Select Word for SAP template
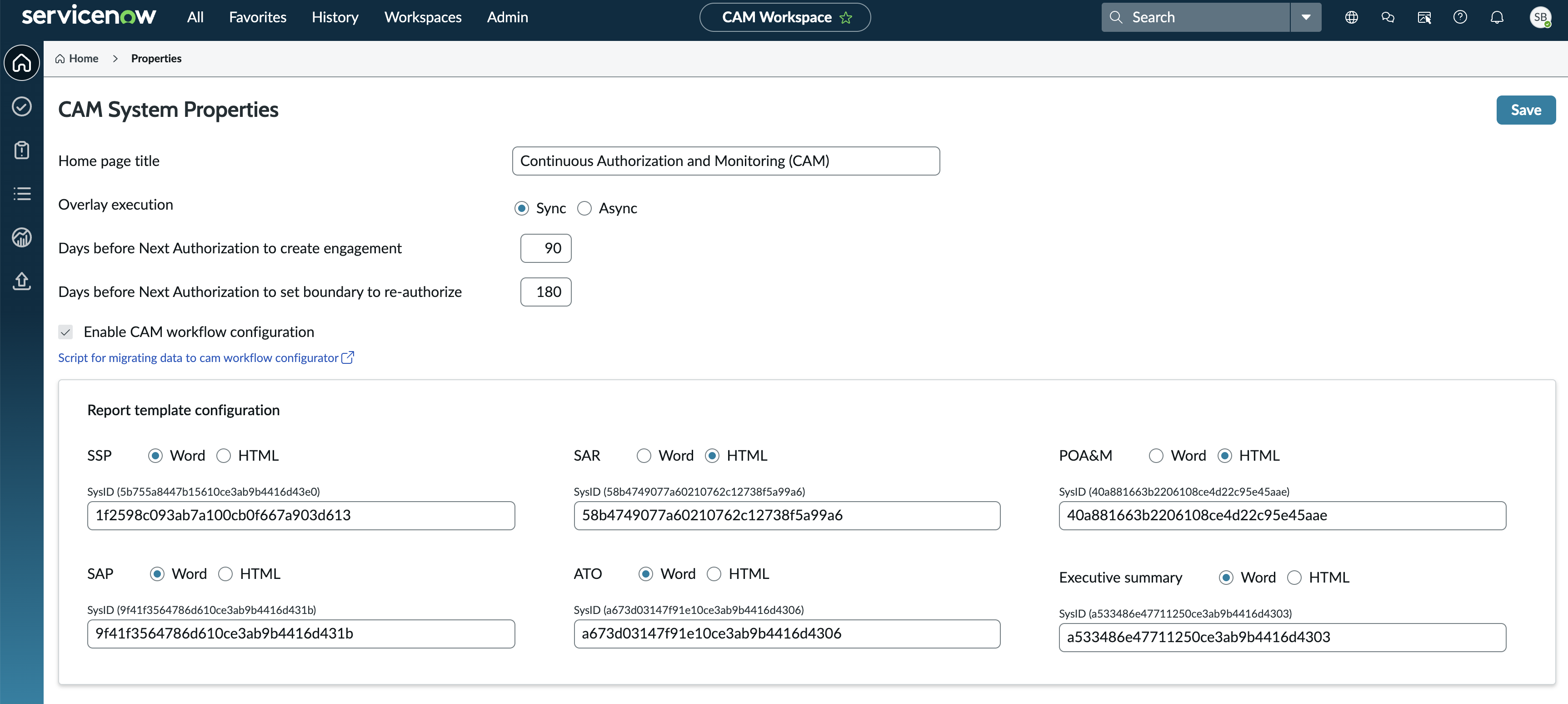The image size is (1568, 704). click(157, 573)
